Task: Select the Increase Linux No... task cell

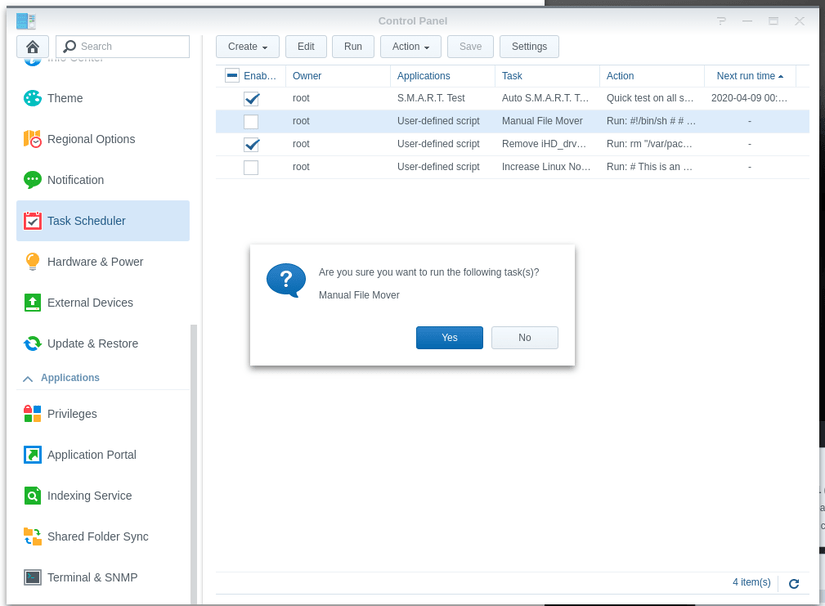Action: click(x=546, y=167)
